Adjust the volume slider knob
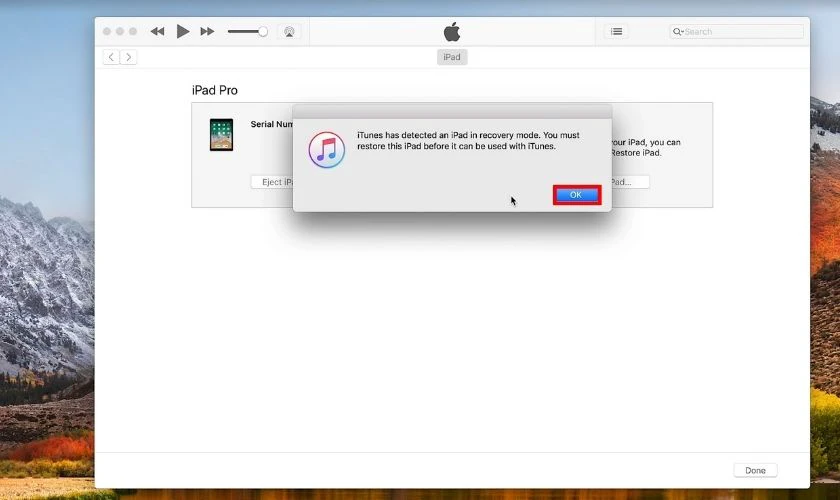840x500 pixels. click(262, 32)
